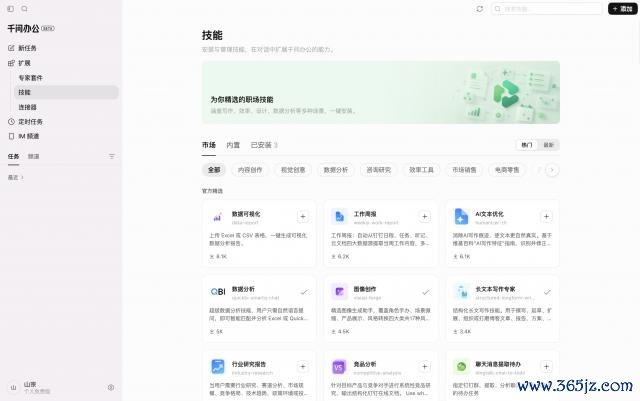Click the 长文本写作专家 icon
This screenshot has height=401, width=640.
tap(461, 292)
